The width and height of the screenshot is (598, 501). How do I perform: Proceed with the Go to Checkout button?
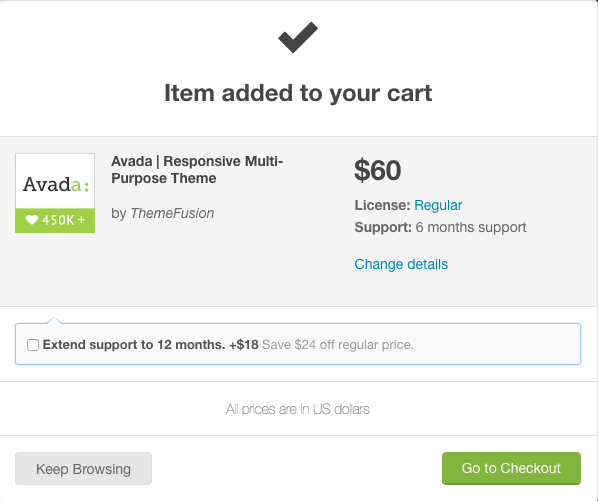coord(511,468)
